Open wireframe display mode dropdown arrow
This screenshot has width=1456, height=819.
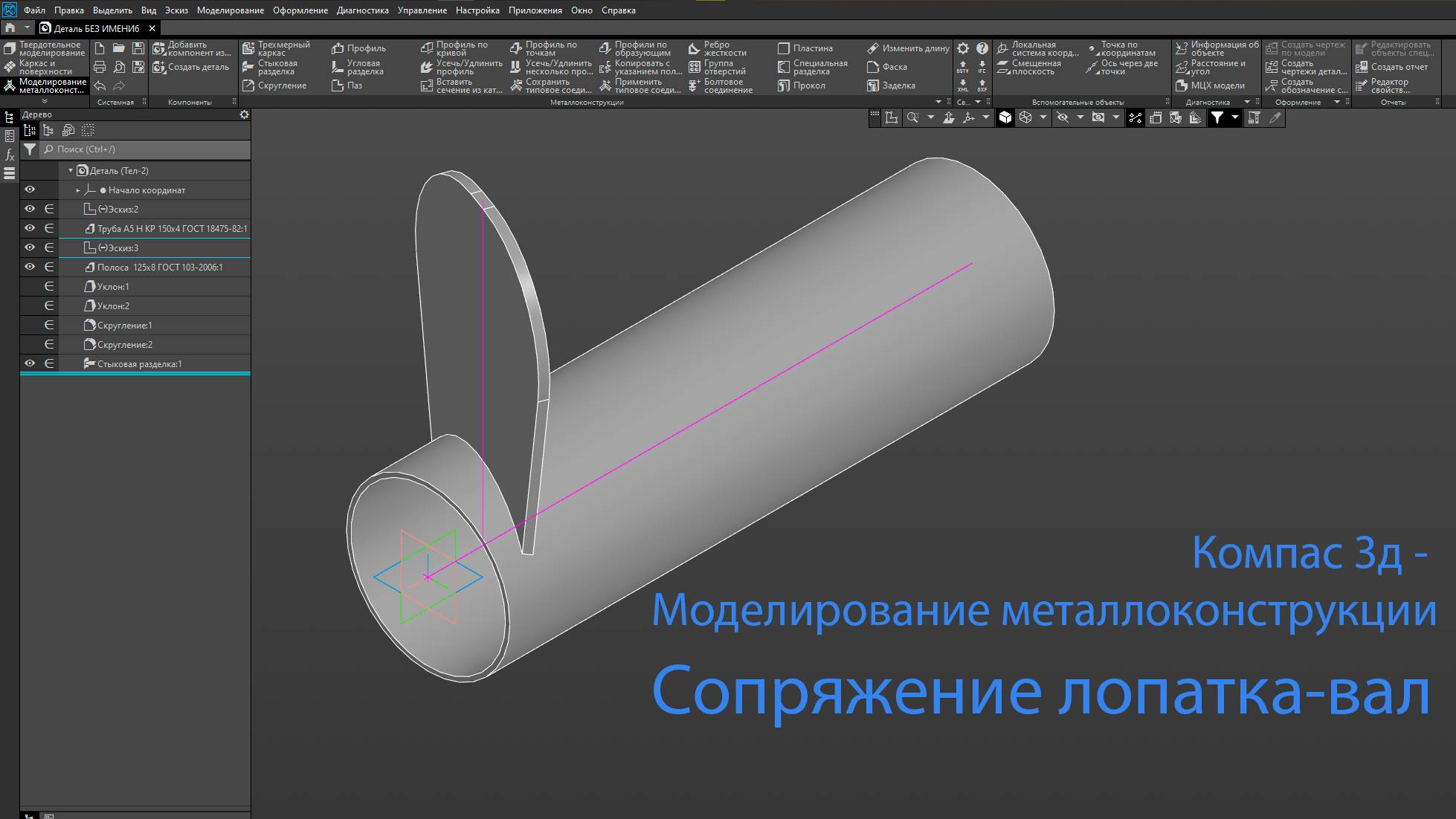(1043, 117)
